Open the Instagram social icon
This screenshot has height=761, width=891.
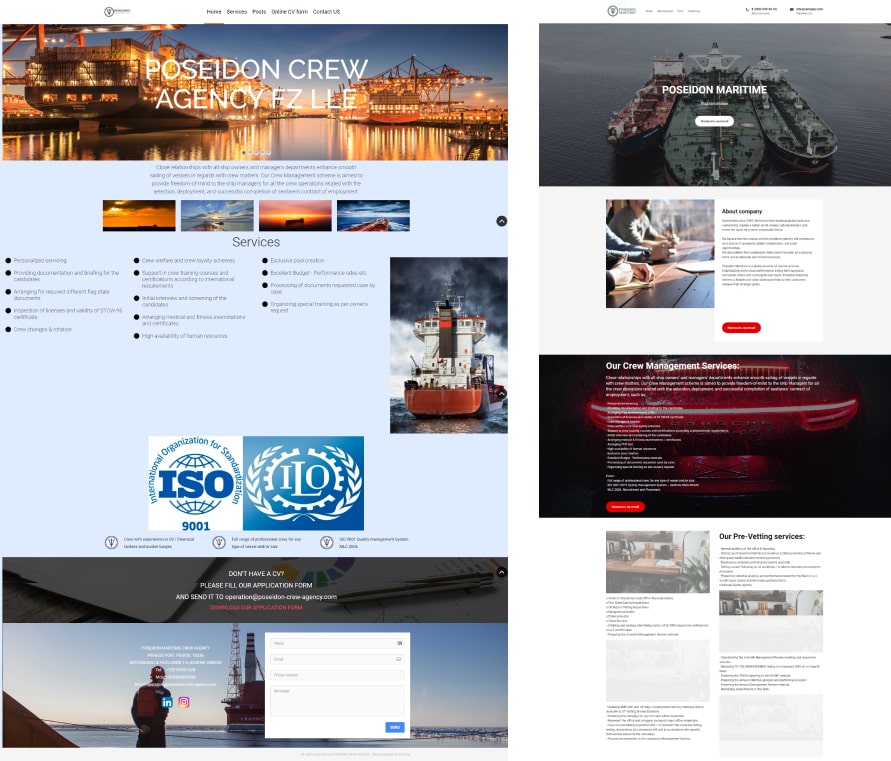pos(184,702)
